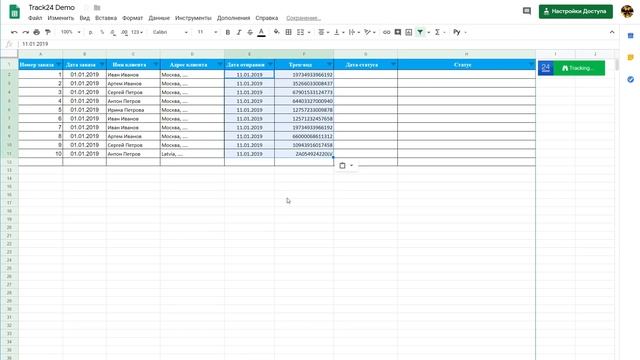Open the vertical align dropdown
640x360 pixels.
(339, 32)
